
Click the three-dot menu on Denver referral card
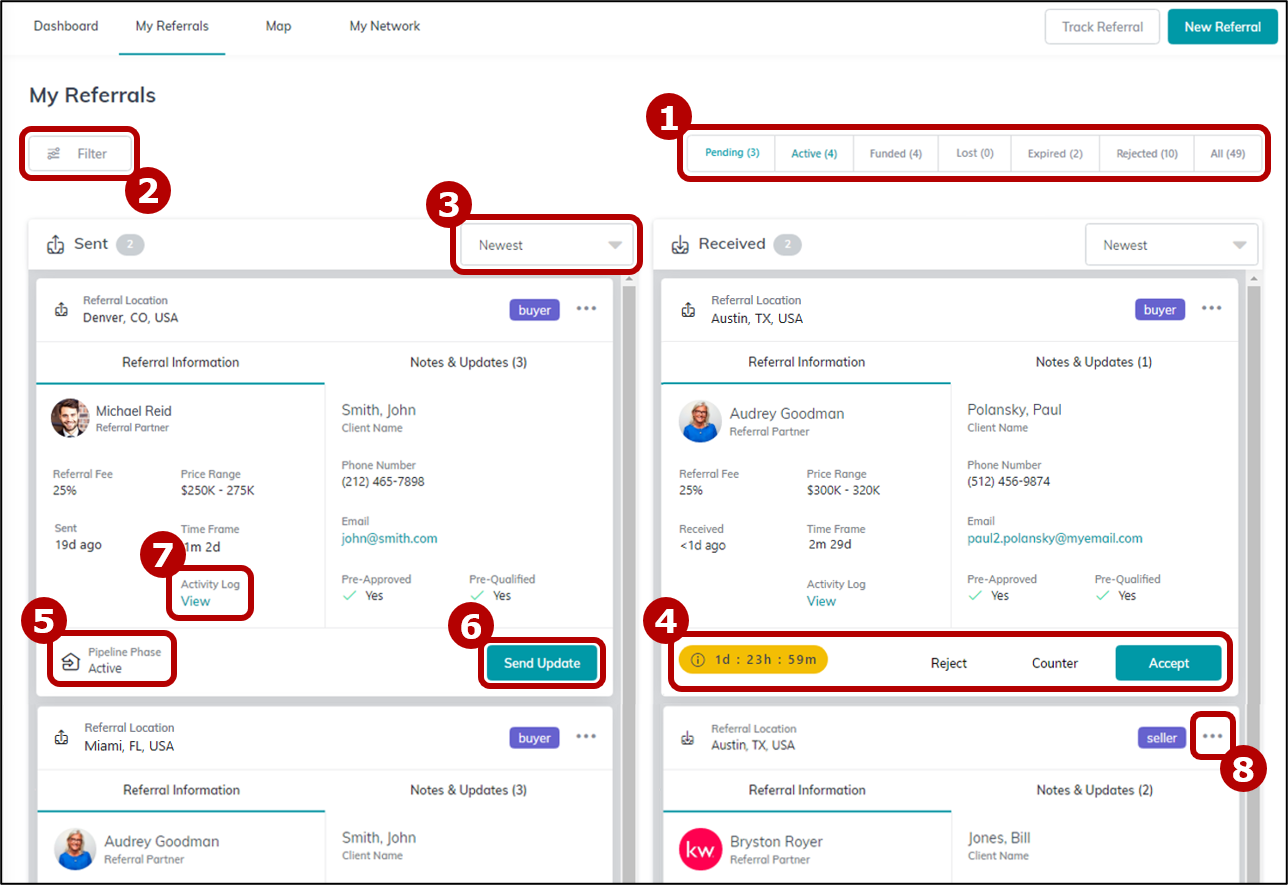pyautogui.click(x=586, y=309)
